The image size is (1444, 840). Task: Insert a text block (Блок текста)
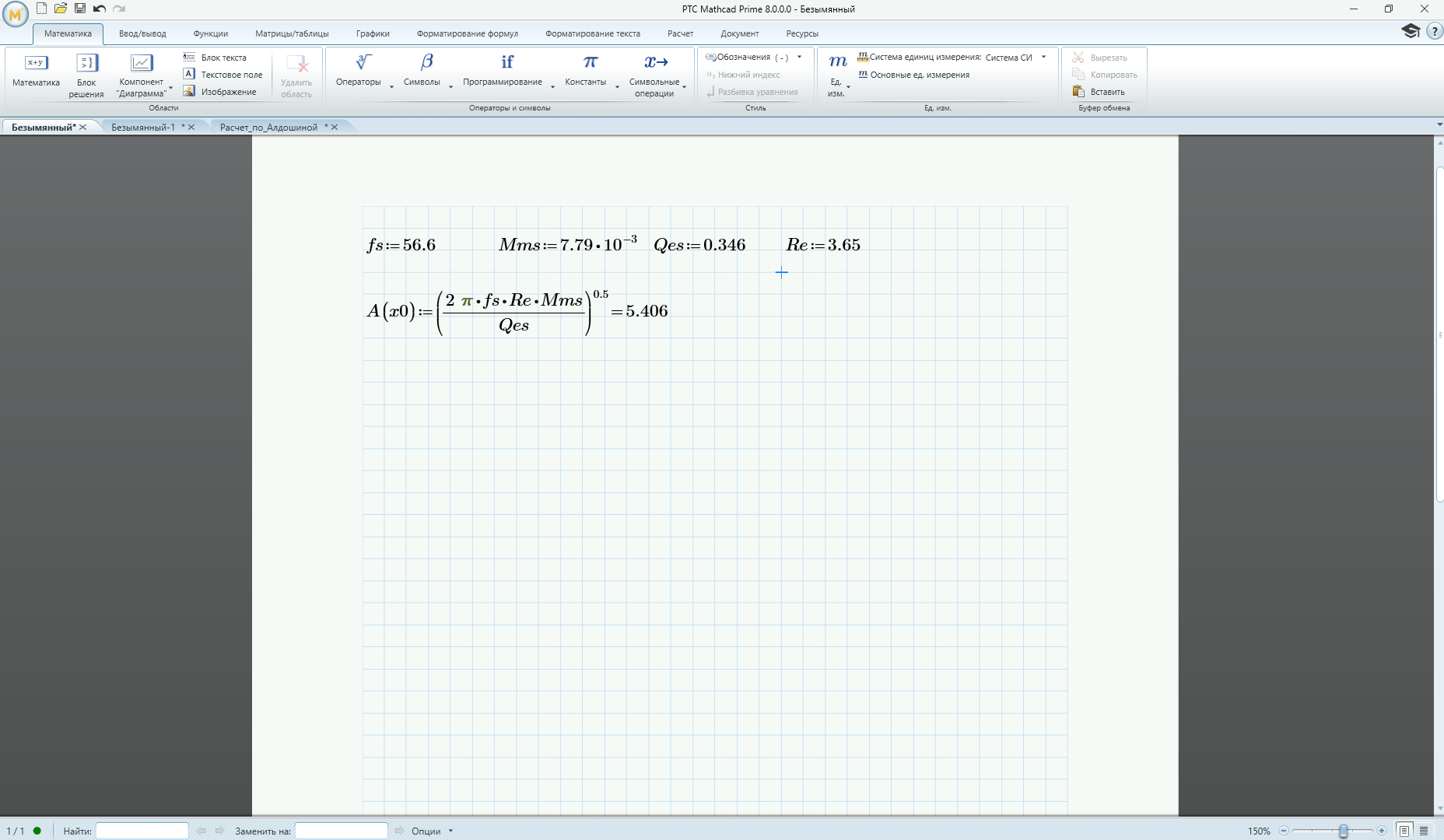(216, 58)
